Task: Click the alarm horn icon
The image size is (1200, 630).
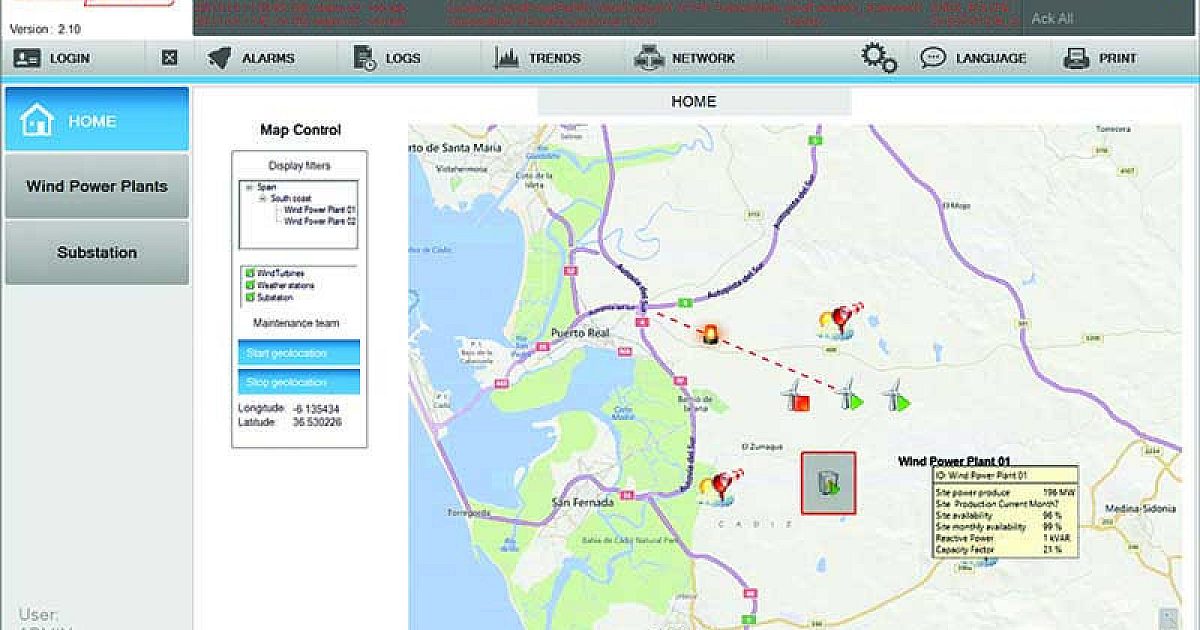Action: [219, 58]
